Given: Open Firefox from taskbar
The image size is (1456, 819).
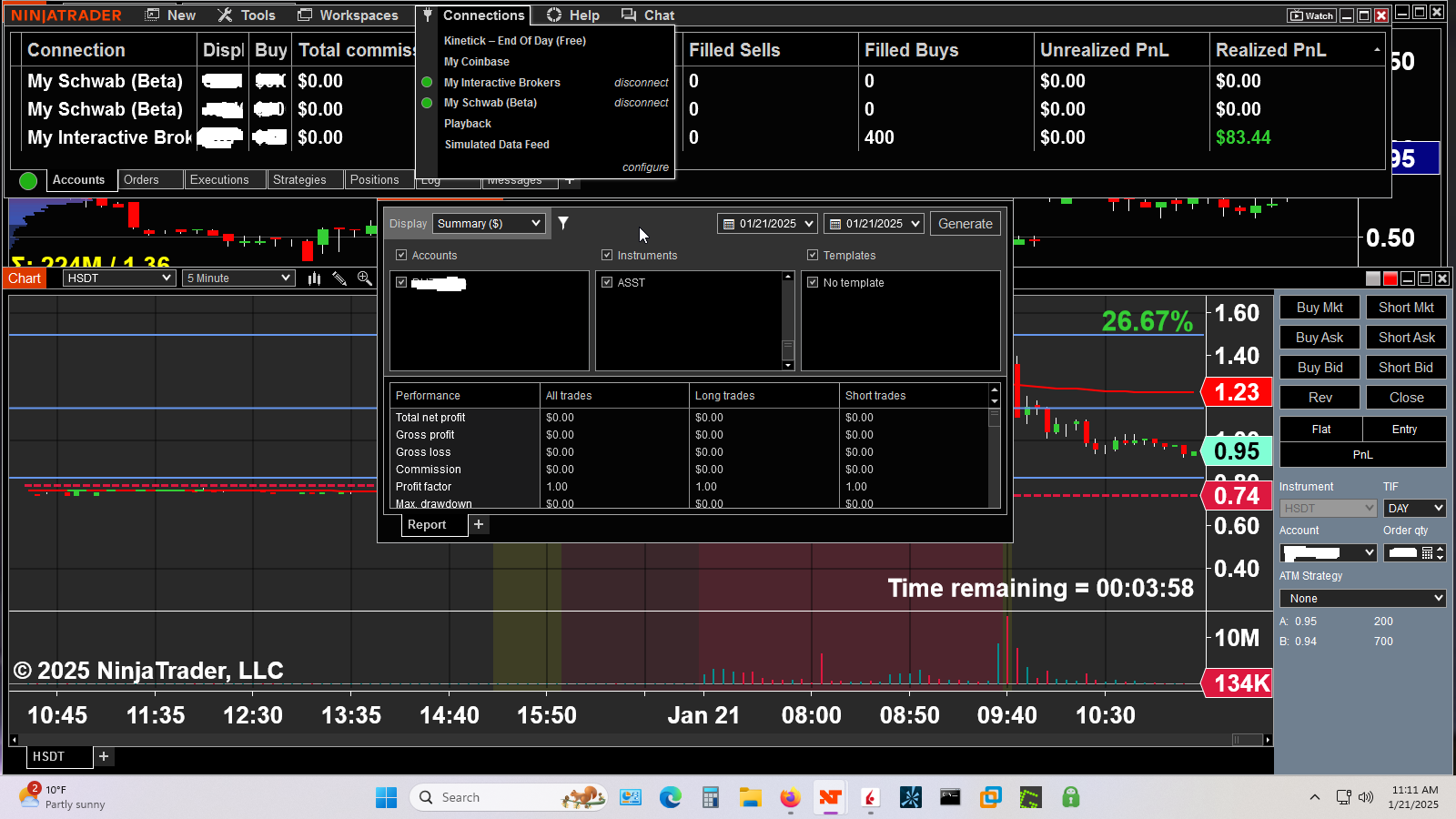Looking at the screenshot, I should [x=790, y=798].
